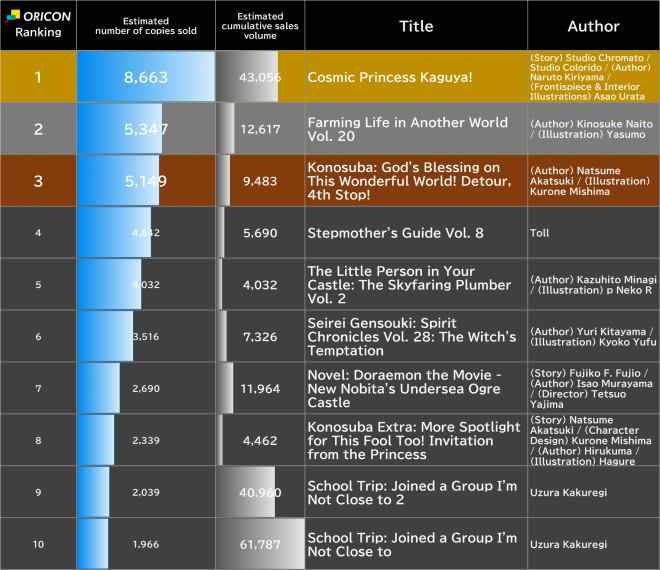
Task: Select the gold rank 1 cell
Action: 38,77
